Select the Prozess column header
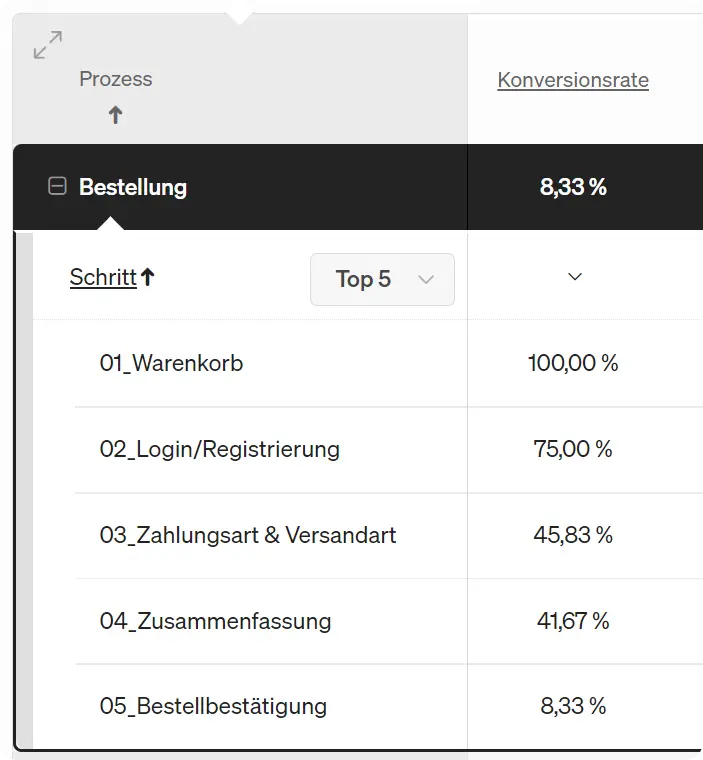The height and width of the screenshot is (760, 703). pos(116,79)
